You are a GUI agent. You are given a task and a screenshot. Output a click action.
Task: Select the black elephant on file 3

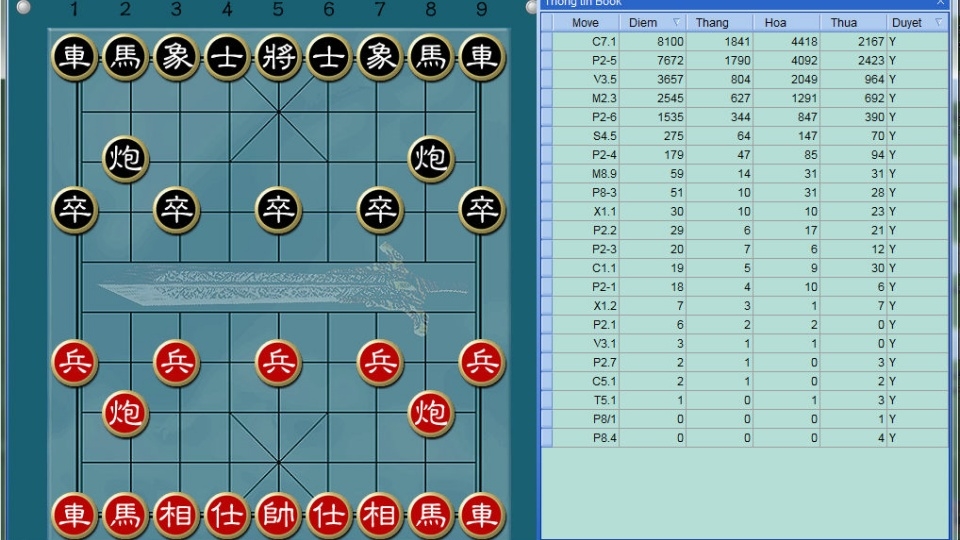click(176, 58)
